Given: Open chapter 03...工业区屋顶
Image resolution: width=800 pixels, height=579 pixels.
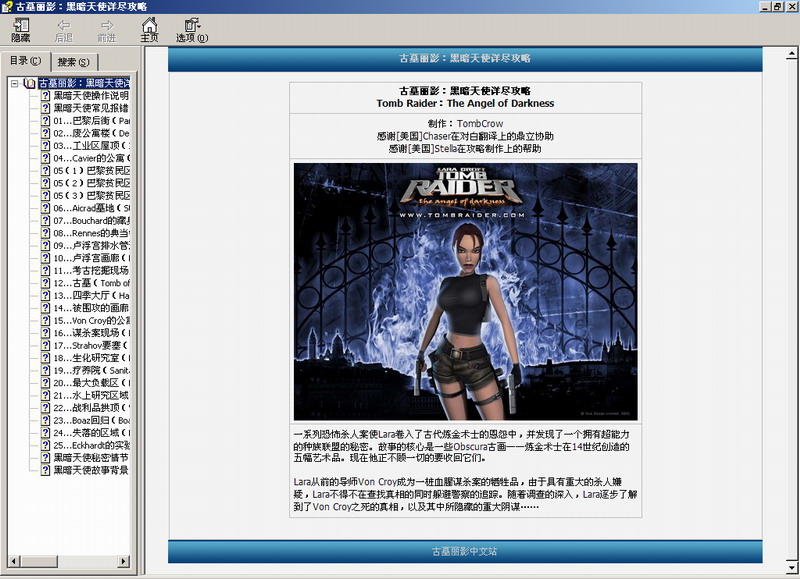Looking at the screenshot, I should (x=91, y=146).
